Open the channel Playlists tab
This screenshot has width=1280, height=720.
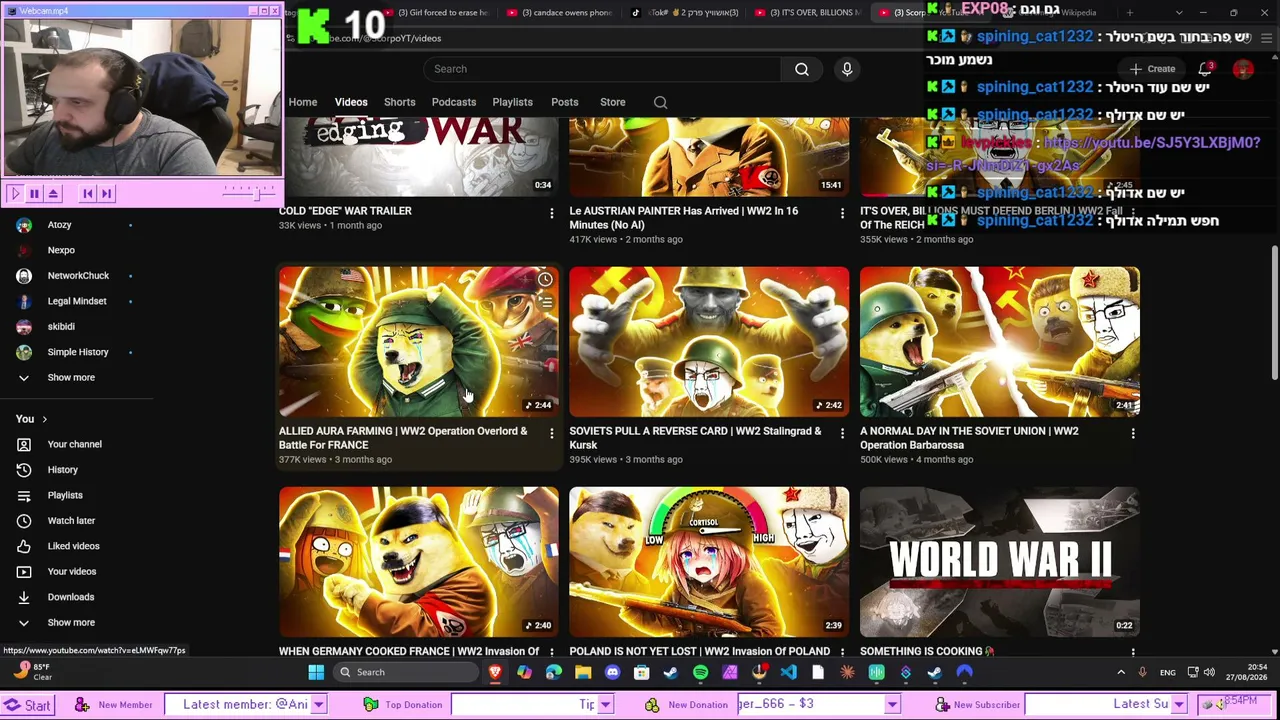pyautogui.click(x=513, y=102)
